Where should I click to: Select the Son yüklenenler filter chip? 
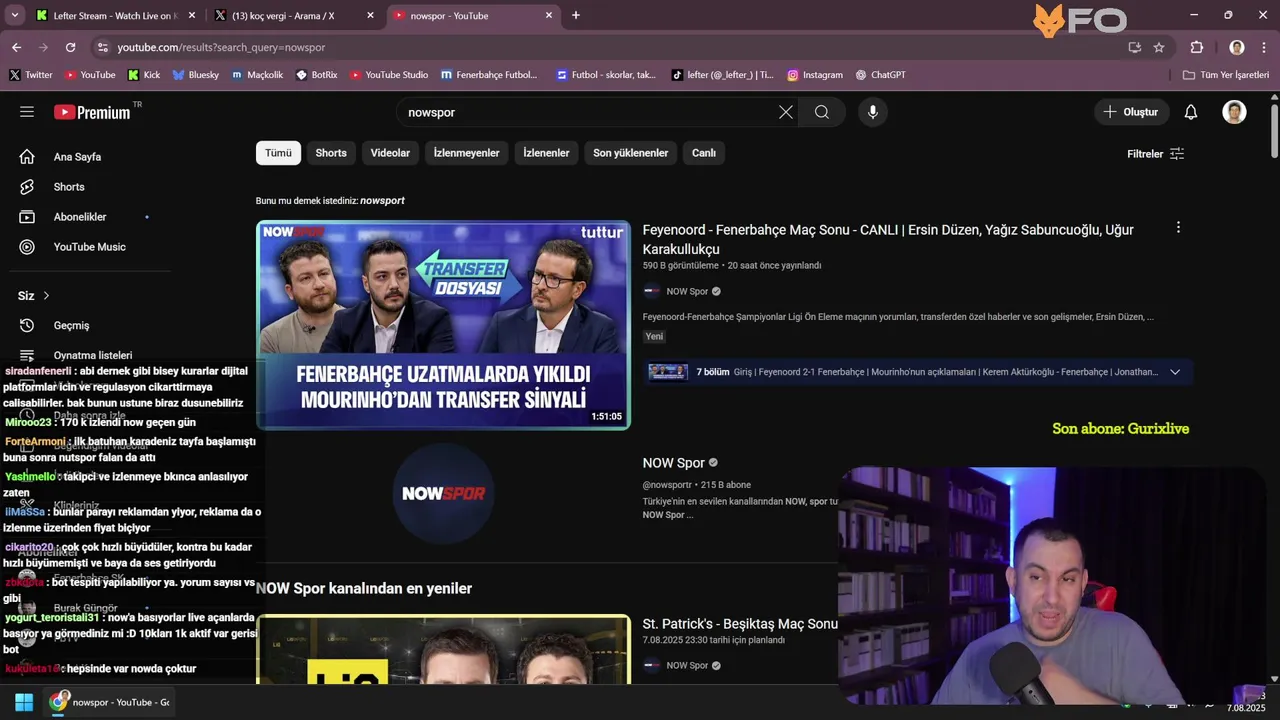click(630, 153)
